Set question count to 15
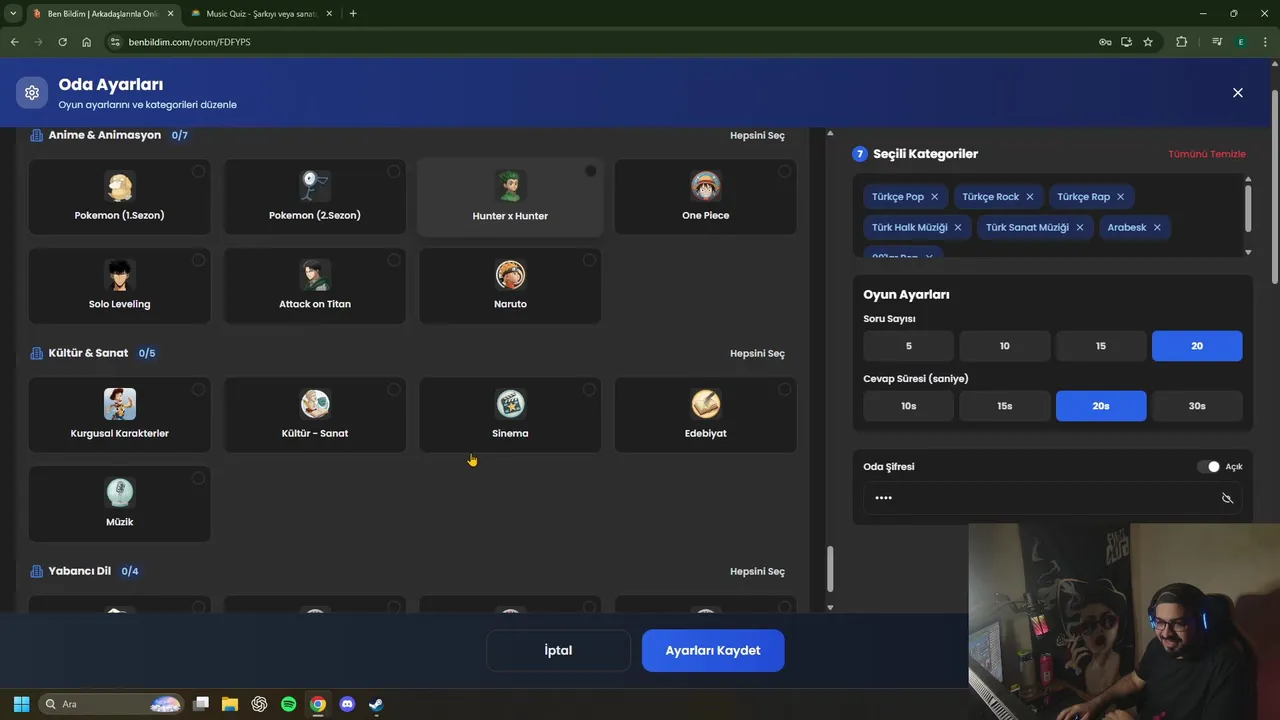The height and width of the screenshot is (720, 1280). (1101, 346)
